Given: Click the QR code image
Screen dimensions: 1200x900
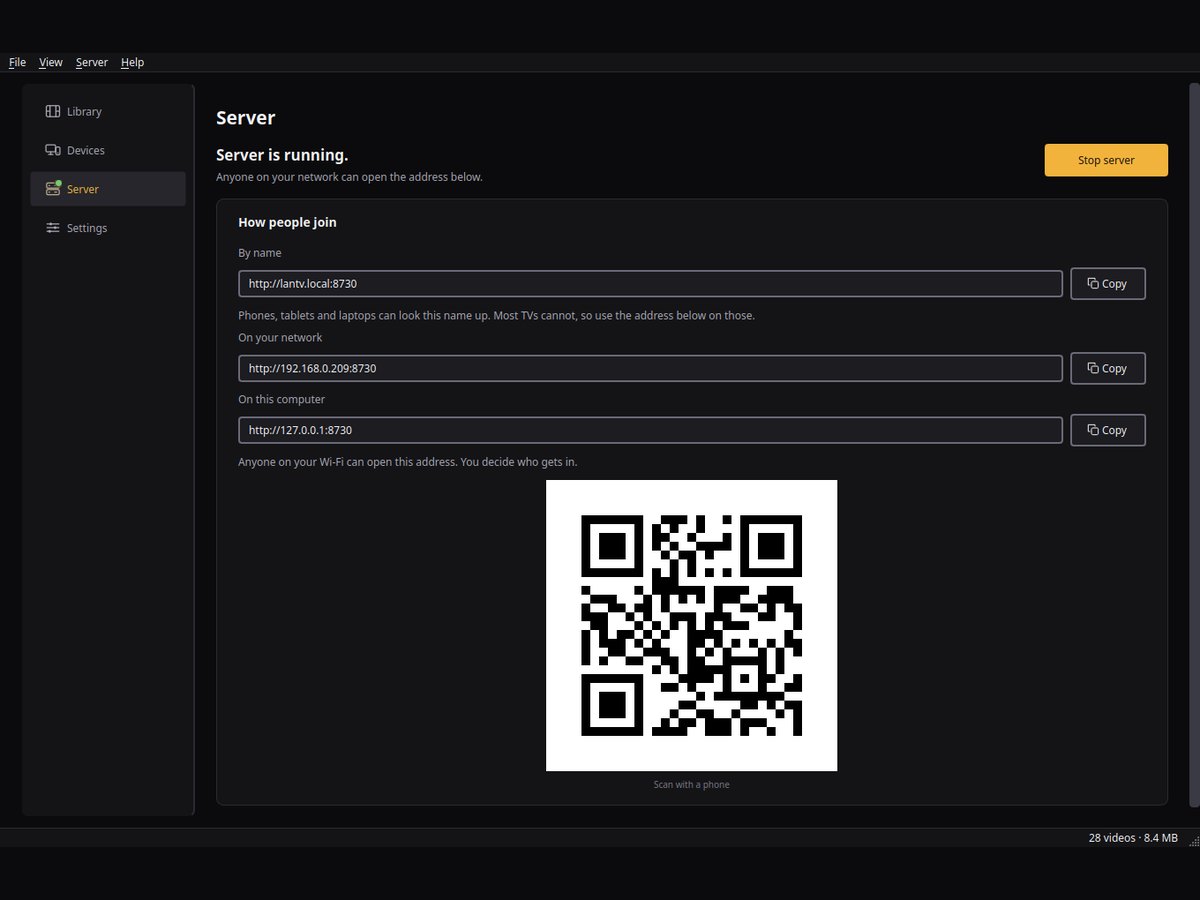Looking at the screenshot, I should tap(691, 625).
